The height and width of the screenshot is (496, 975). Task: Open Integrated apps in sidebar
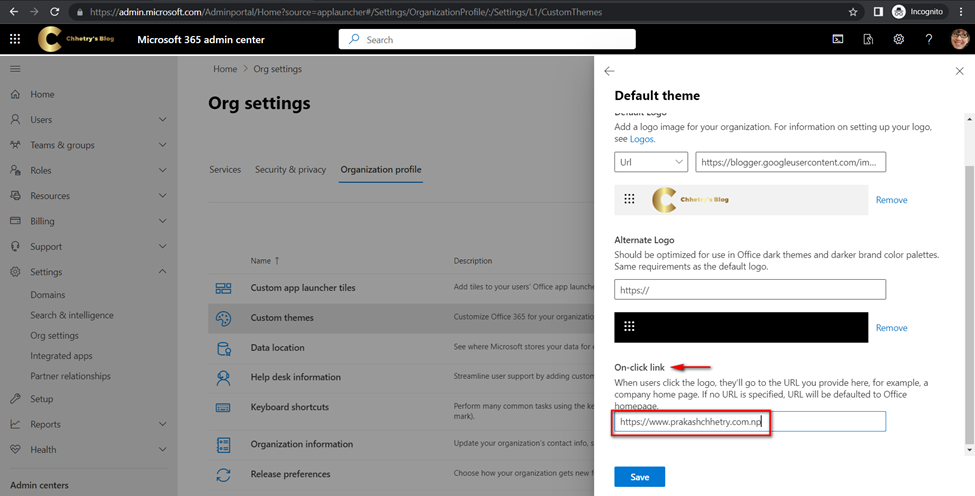pyautogui.click(x=62, y=356)
